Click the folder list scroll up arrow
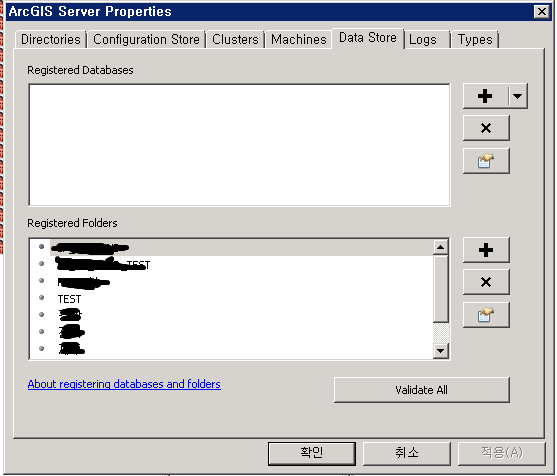Screen dimensions: 557x476 pos(440,247)
